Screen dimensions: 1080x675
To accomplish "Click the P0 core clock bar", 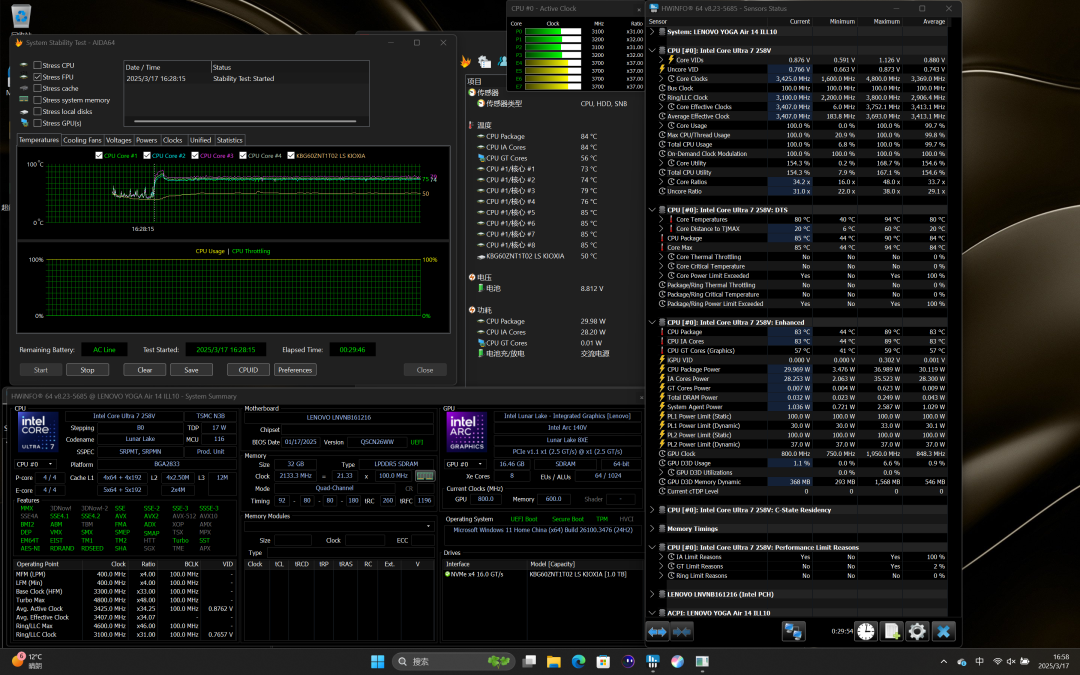I will pyautogui.click(x=553, y=32).
